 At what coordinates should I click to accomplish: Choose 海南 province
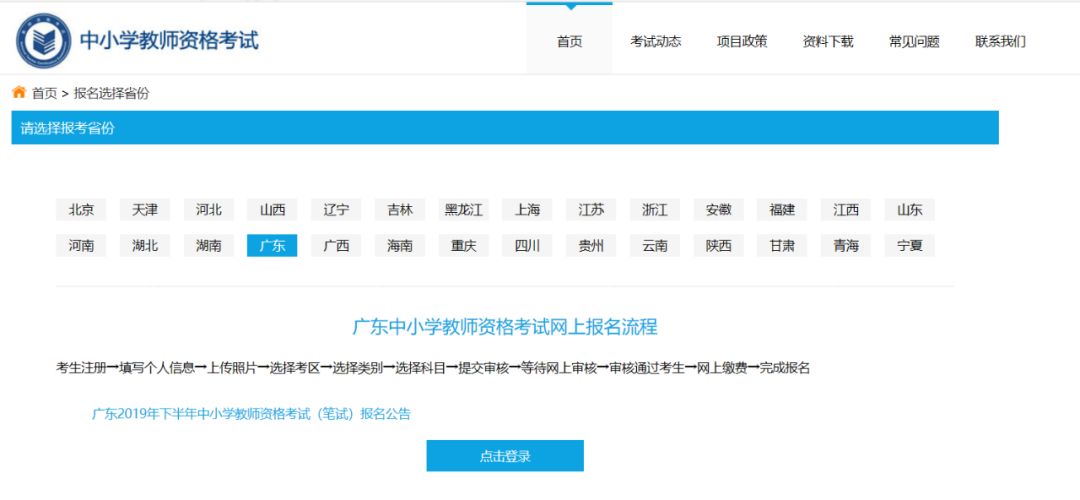click(x=400, y=246)
